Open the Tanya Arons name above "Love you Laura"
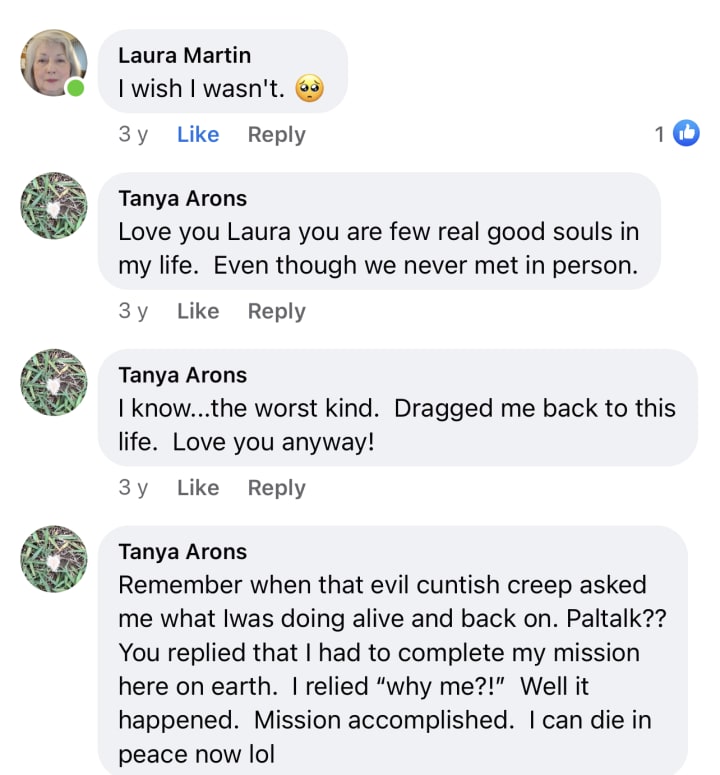 pyautogui.click(x=182, y=198)
